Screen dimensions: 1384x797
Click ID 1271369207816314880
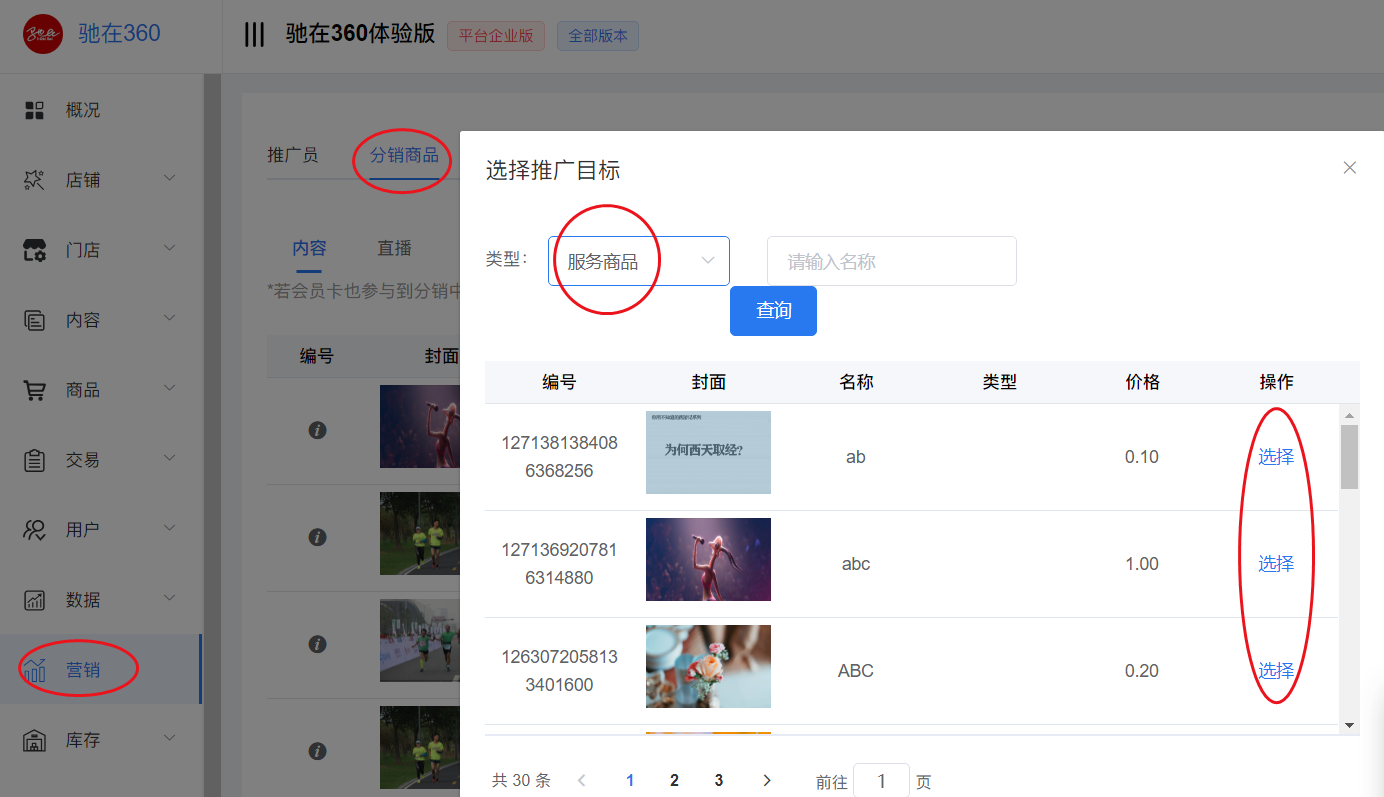coord(559,564)
